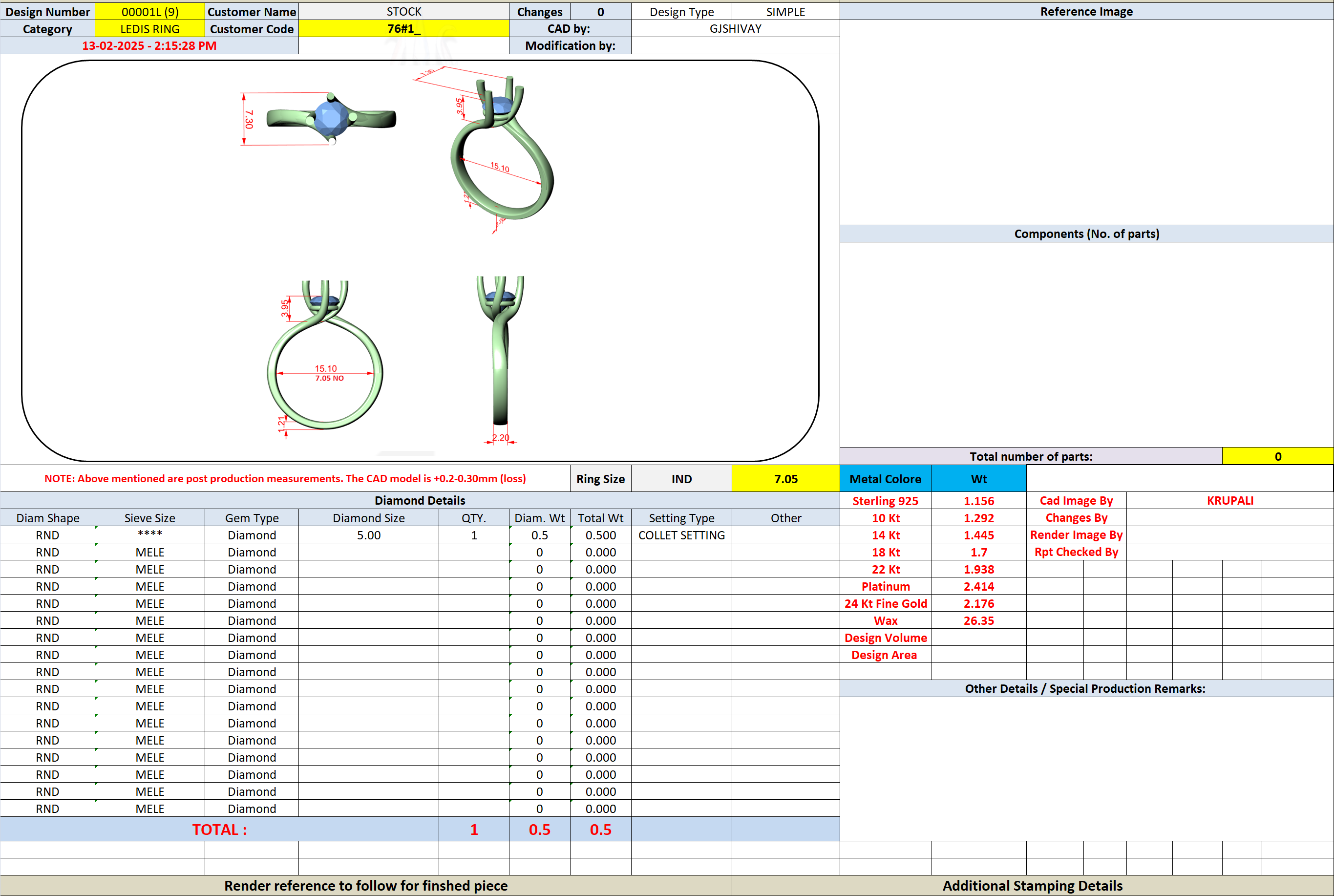This screenshot has width=1334, height=896.
Task: Select the Customer Name value STOCK
Action: pyautogui.click(x=404, y=11)
